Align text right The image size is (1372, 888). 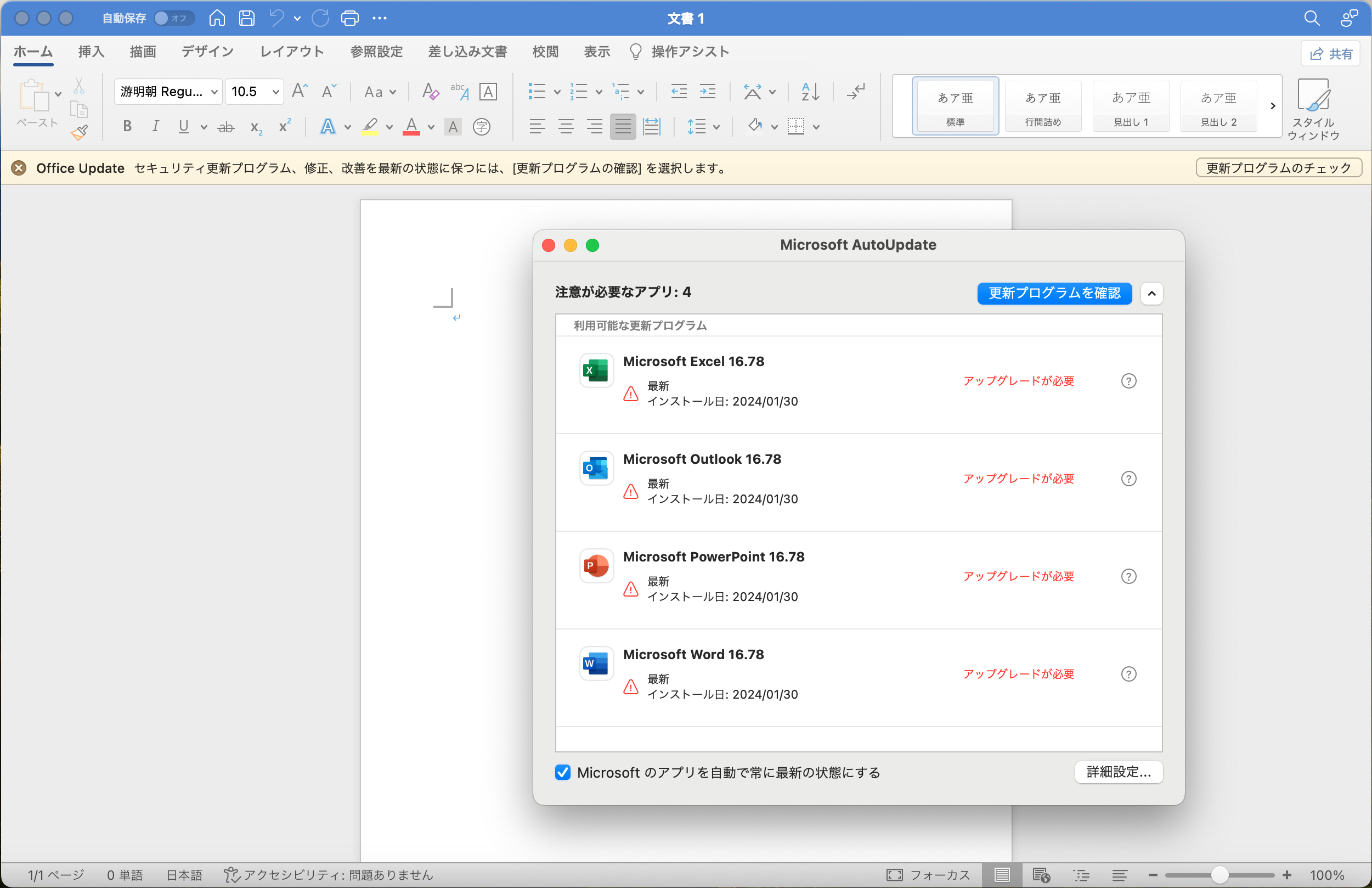point(594,126)
